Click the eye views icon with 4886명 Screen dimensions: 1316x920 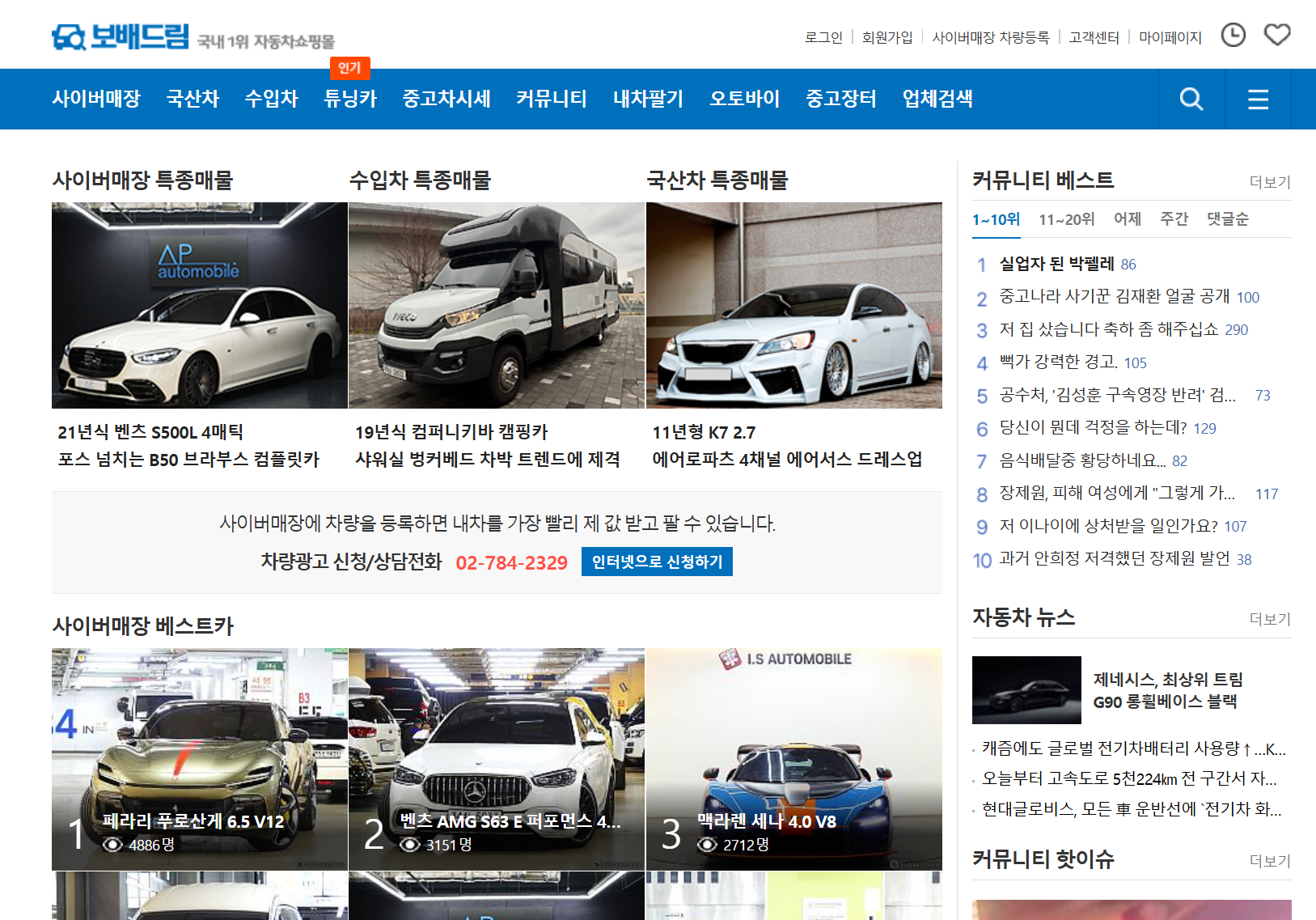coord(113,845)
